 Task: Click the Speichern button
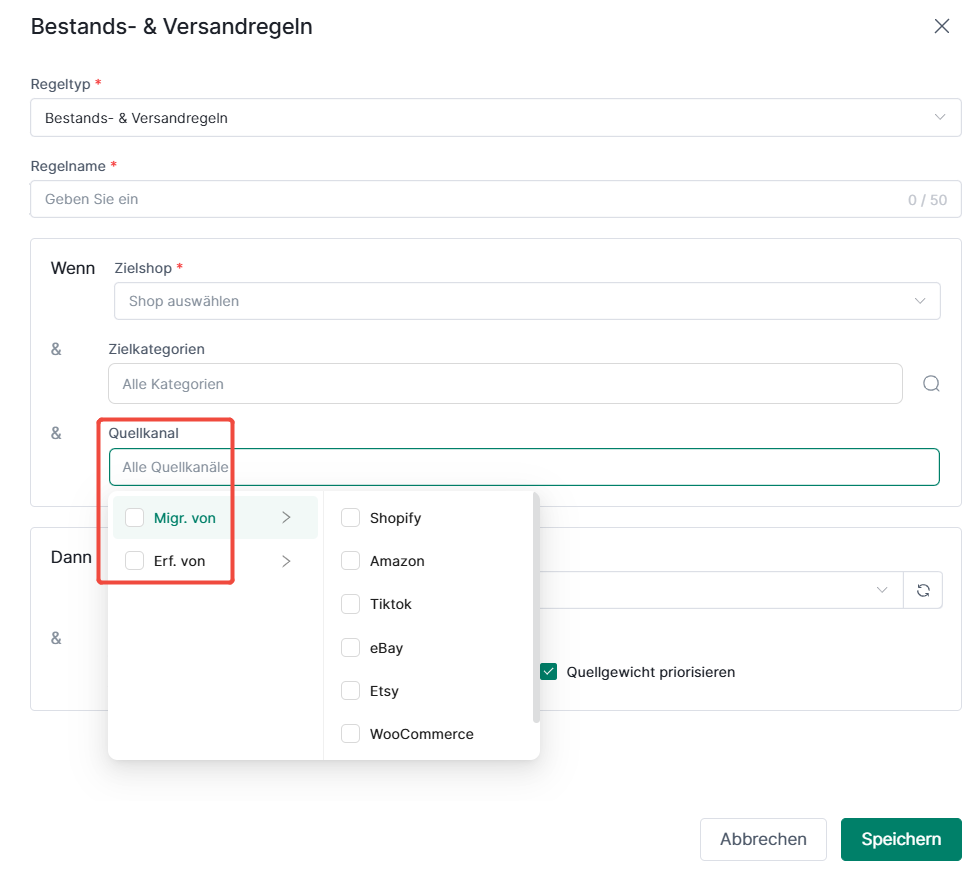(x=901, y=839)
